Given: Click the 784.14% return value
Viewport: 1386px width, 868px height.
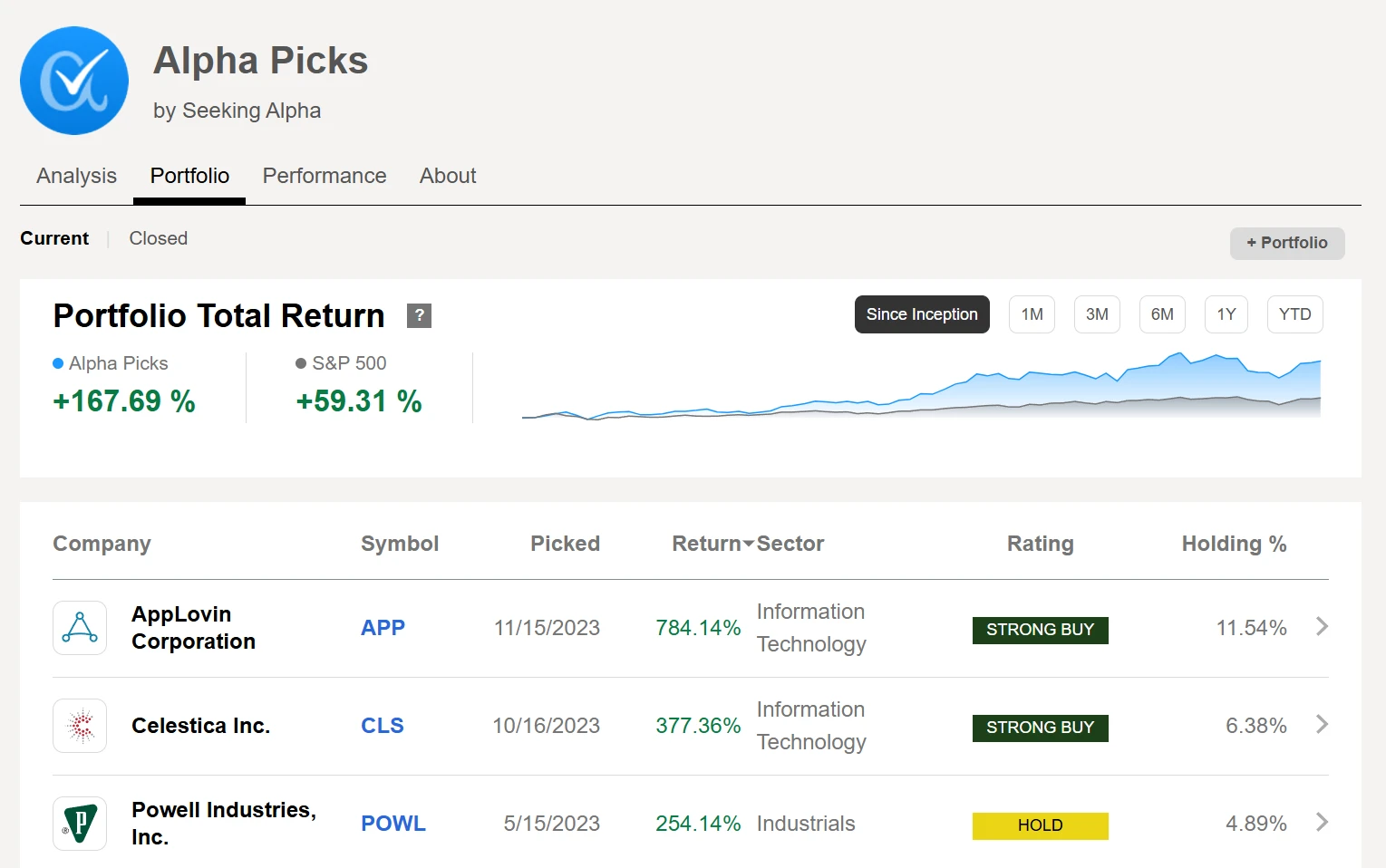Looking at the screenshot, I should point(698,628).
